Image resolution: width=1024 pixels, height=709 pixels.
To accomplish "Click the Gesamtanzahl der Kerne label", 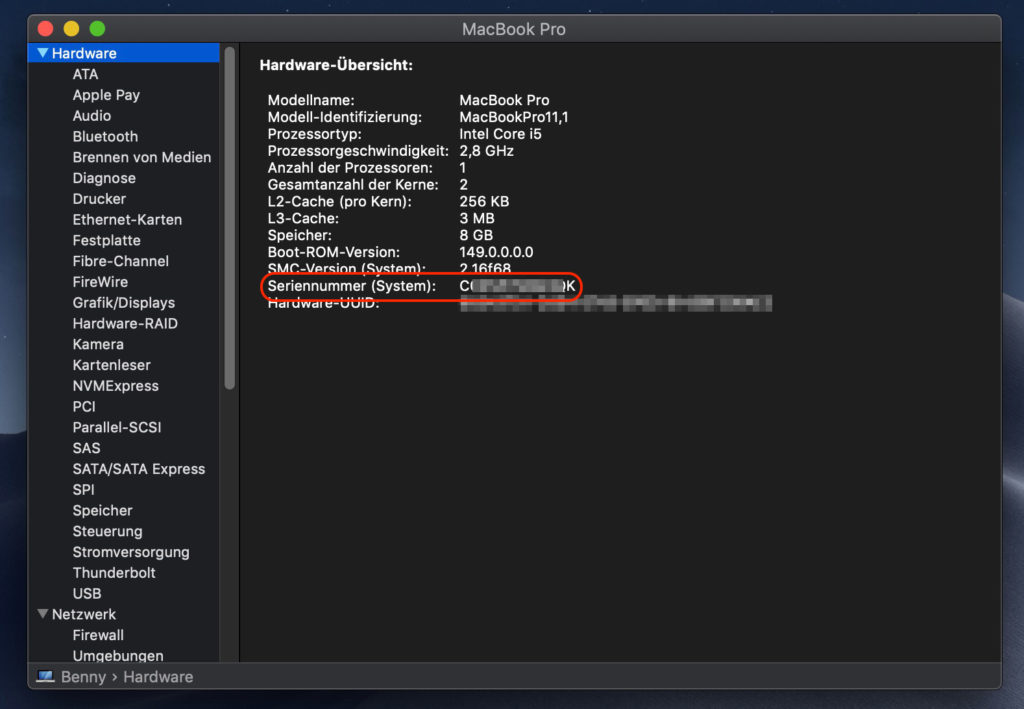I will (x=353, y=185).
